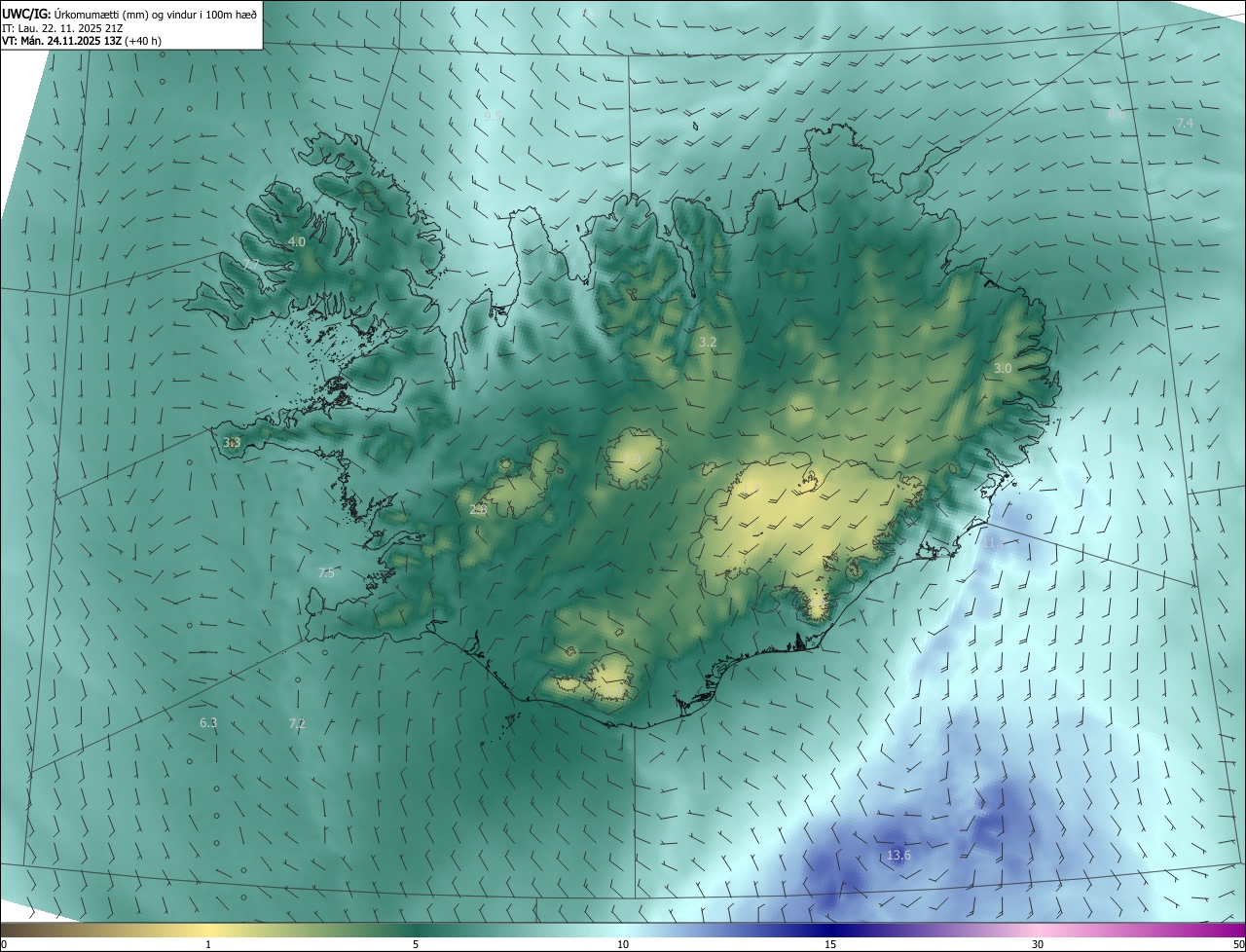
Task: Click the 9.5 value label north of Iceland
Action: pyautogui.click(x=494, y=116)
